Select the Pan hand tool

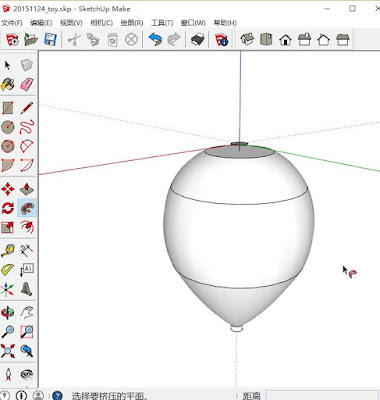(x=27, y=312)
